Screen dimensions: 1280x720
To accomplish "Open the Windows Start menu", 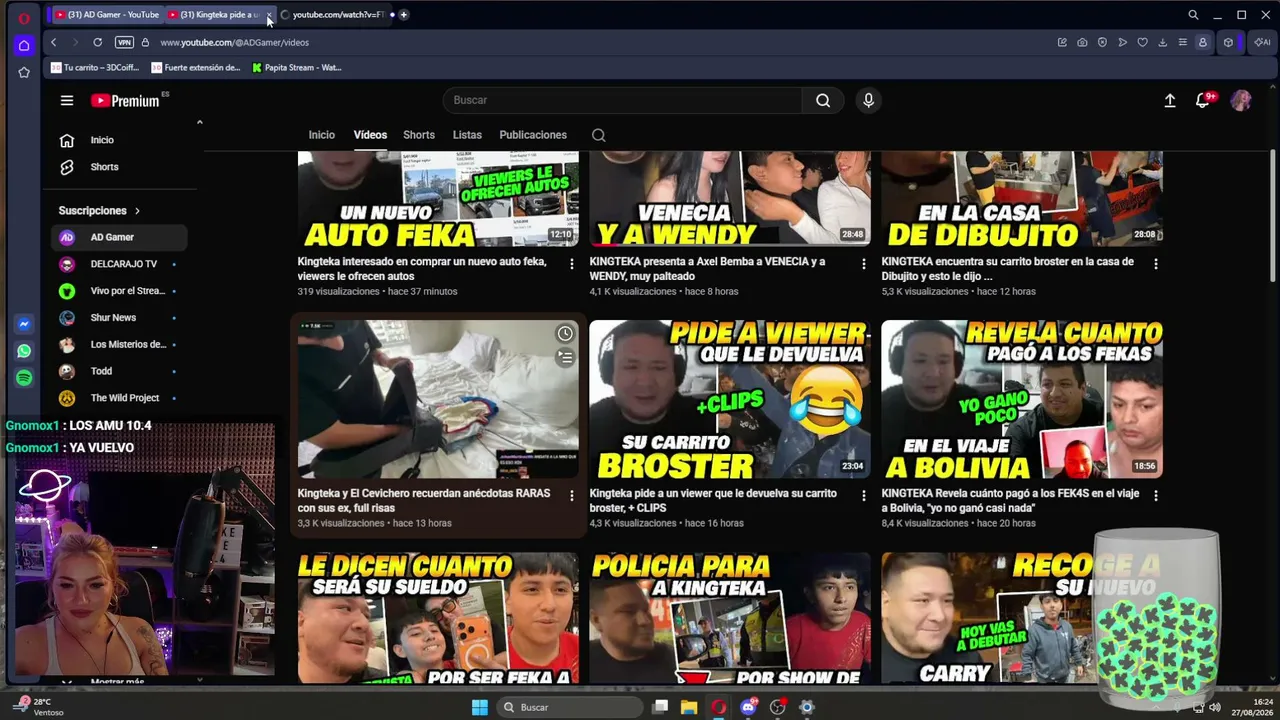I will click(480, 707).
